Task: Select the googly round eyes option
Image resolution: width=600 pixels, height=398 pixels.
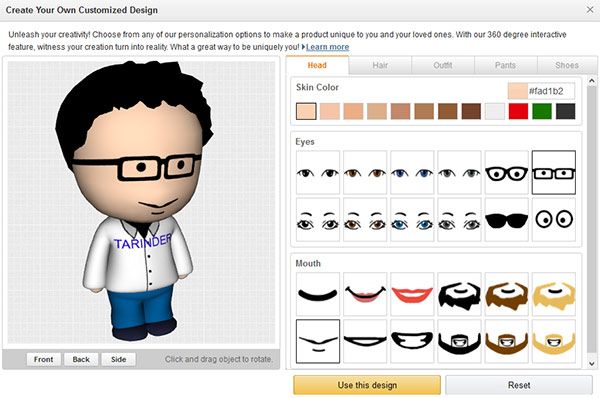Action: [554, 220]
